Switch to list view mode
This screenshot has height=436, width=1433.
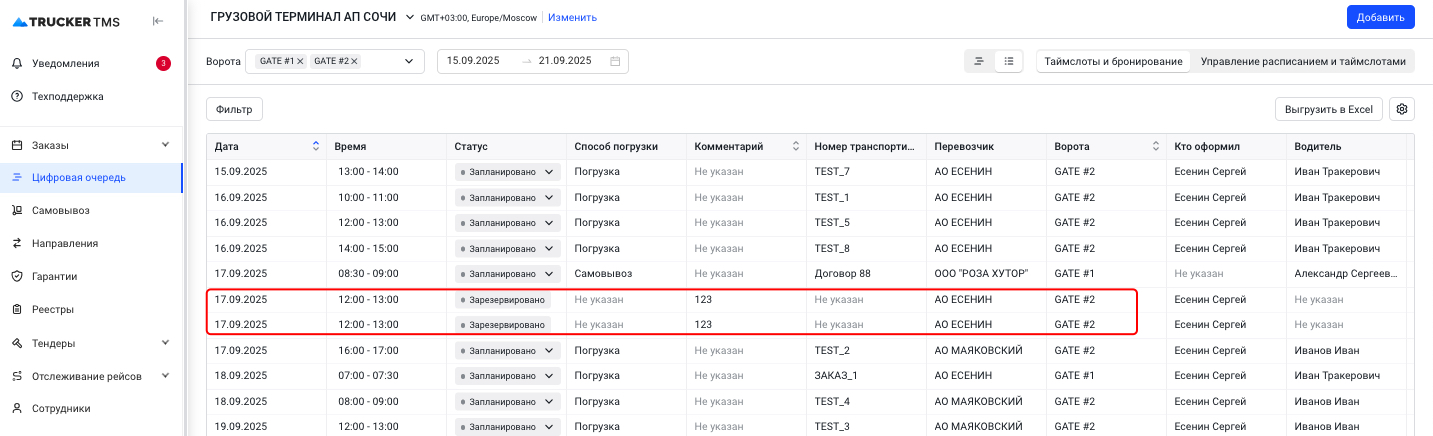point(1009,61)
